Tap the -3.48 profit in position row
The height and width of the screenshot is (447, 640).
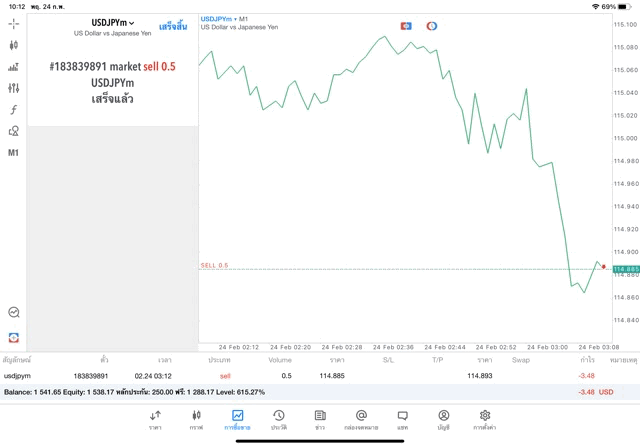[587, 376]
